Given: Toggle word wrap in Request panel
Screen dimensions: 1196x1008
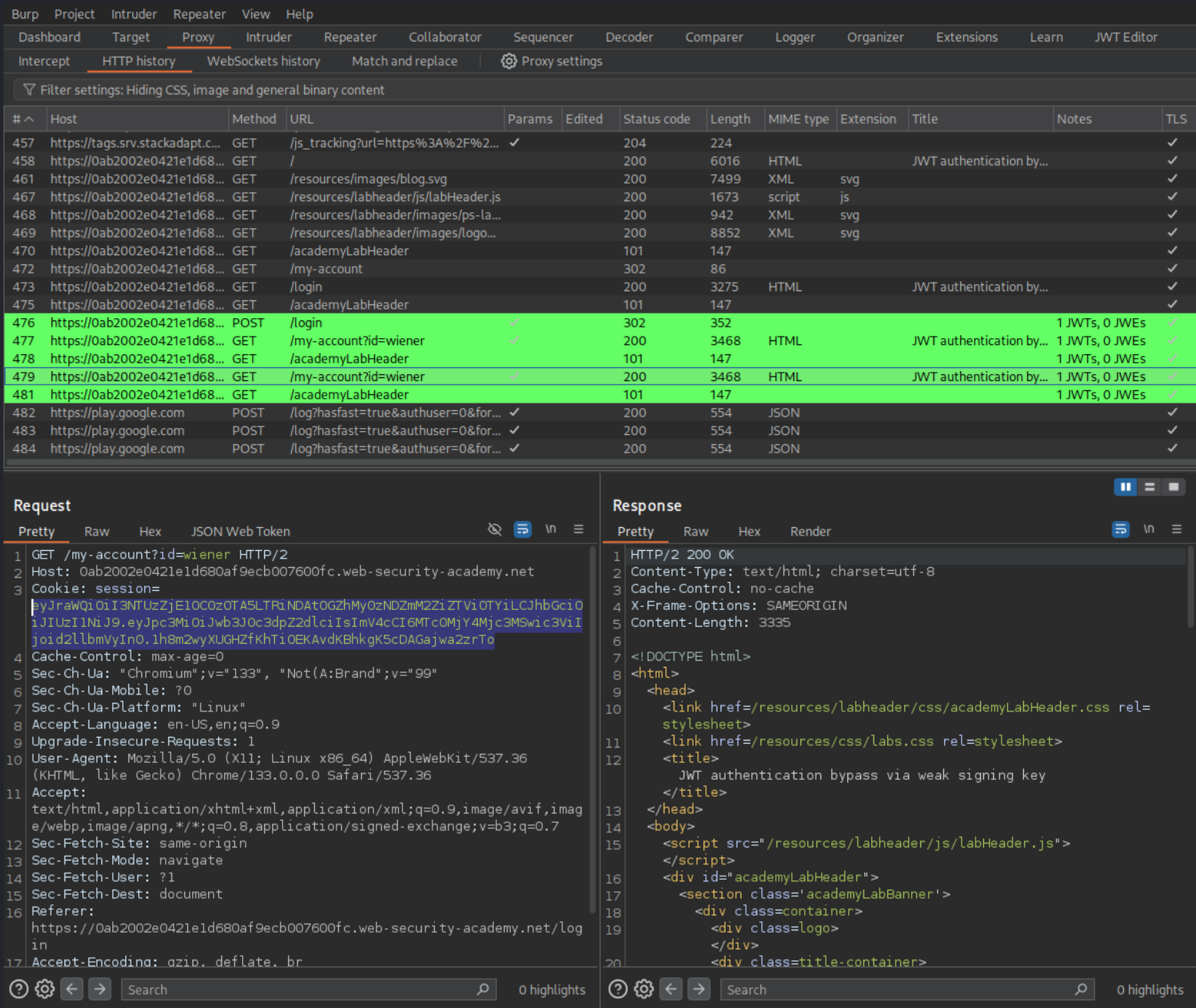Looking at the screenshot, I should pyautogui.click(x=522, y=529).
